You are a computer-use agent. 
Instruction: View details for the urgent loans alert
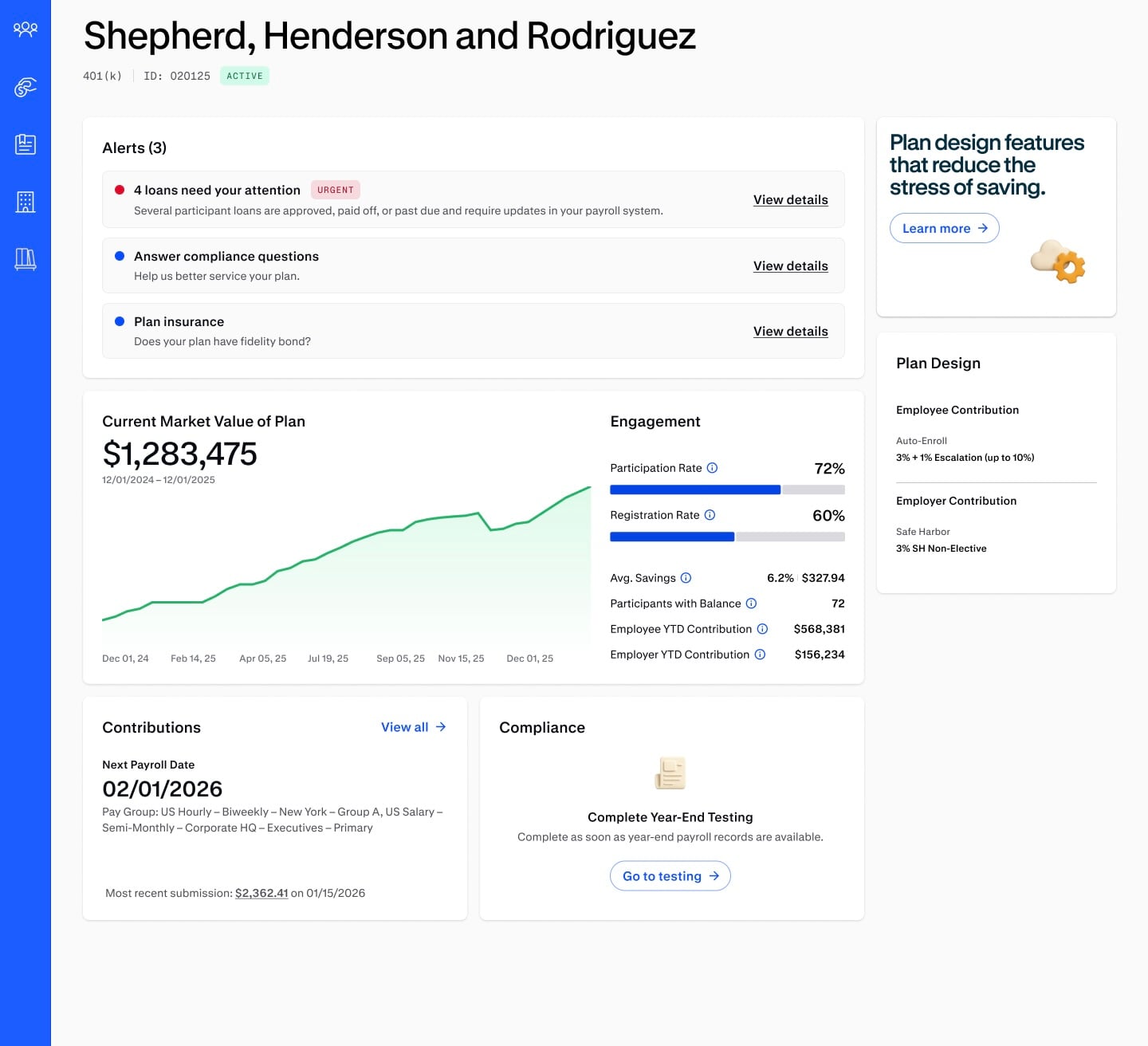[790, 199]
